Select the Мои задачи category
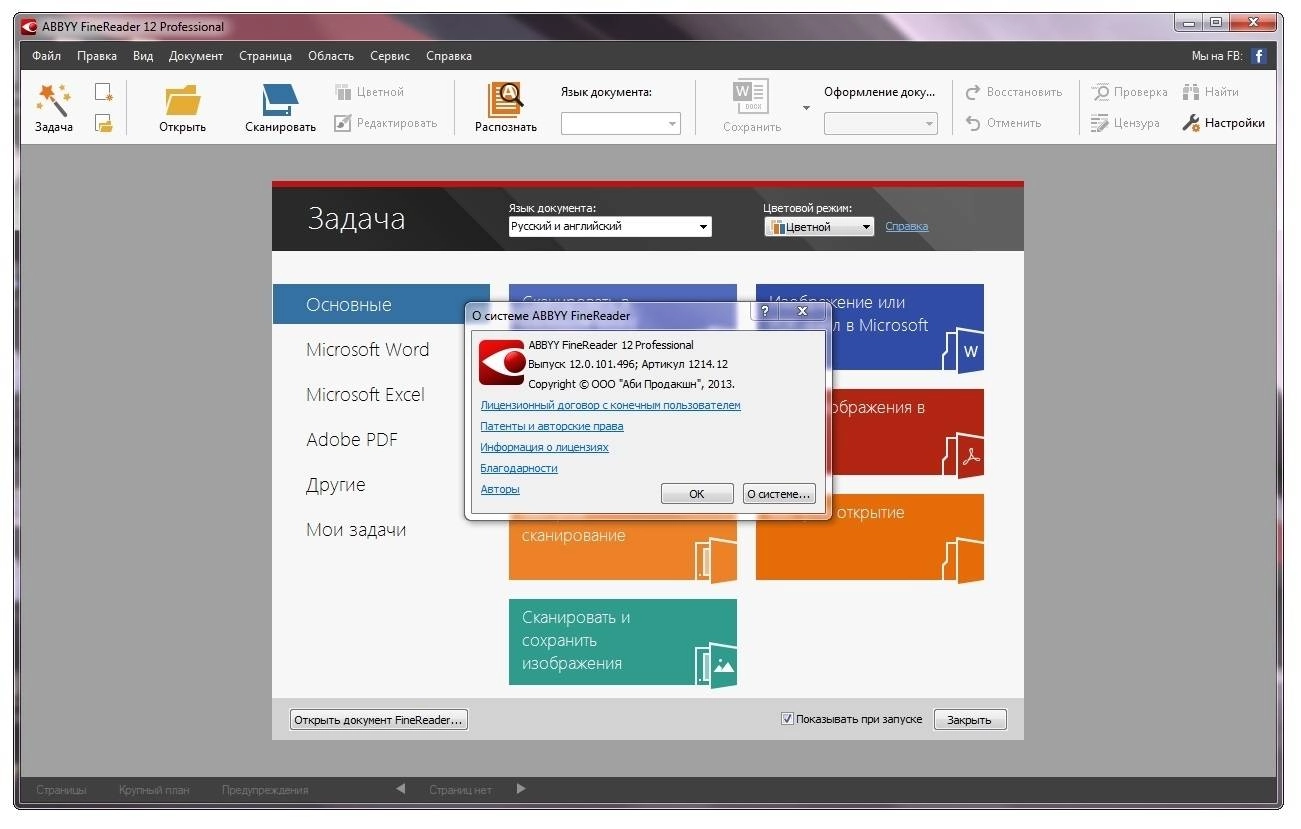The height and width of the screenshot is (829, 1301). pos(356,529)
